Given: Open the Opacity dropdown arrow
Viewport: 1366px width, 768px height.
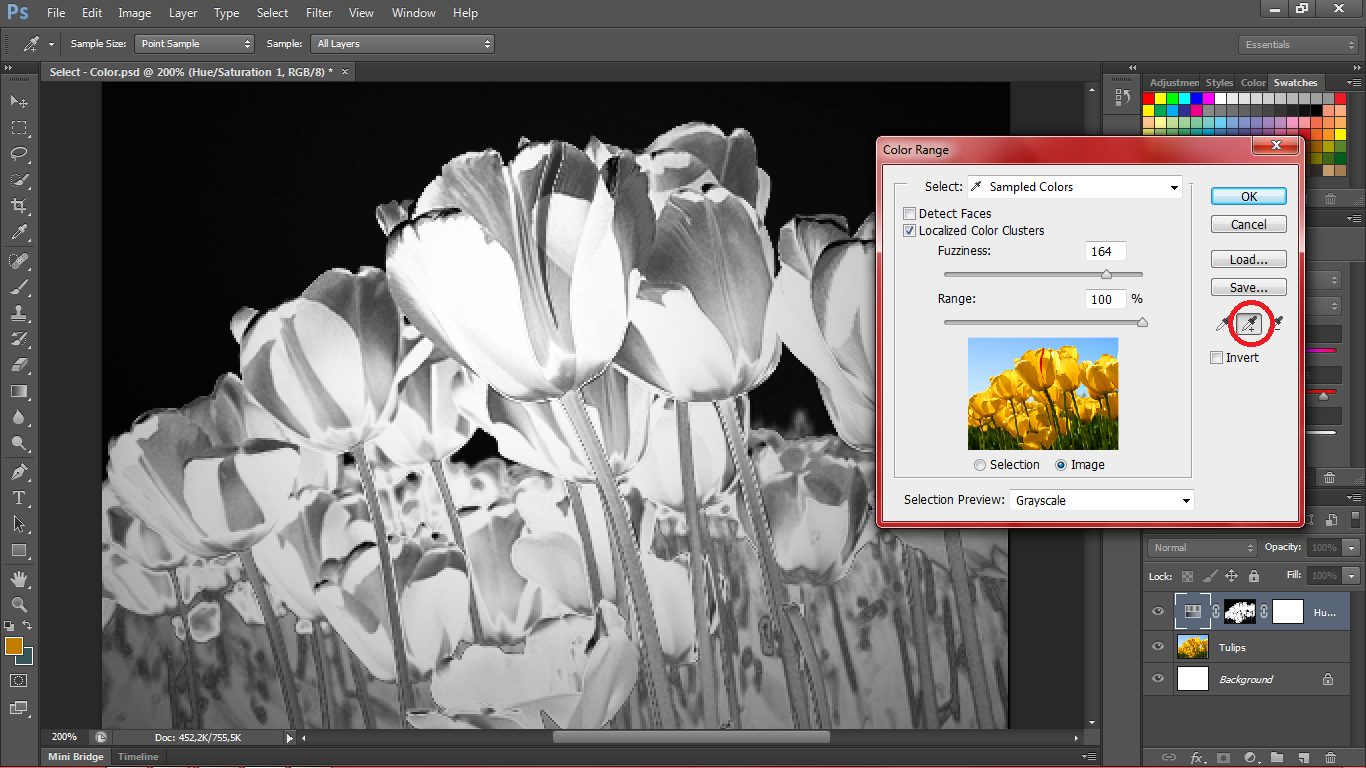Looking at the screenshot, I should pos(1351,548).
